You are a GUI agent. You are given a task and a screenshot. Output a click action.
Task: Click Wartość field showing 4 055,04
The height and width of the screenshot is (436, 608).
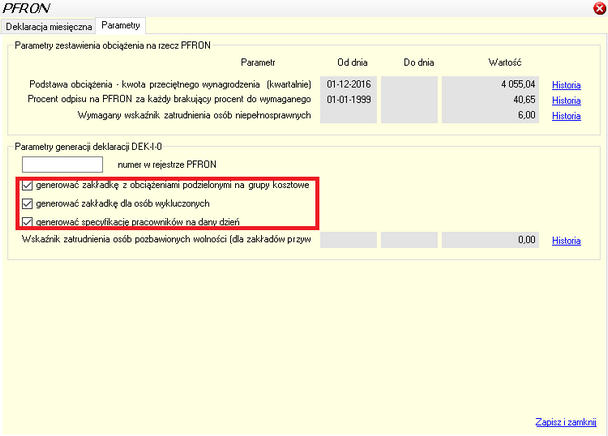[490, 84]
